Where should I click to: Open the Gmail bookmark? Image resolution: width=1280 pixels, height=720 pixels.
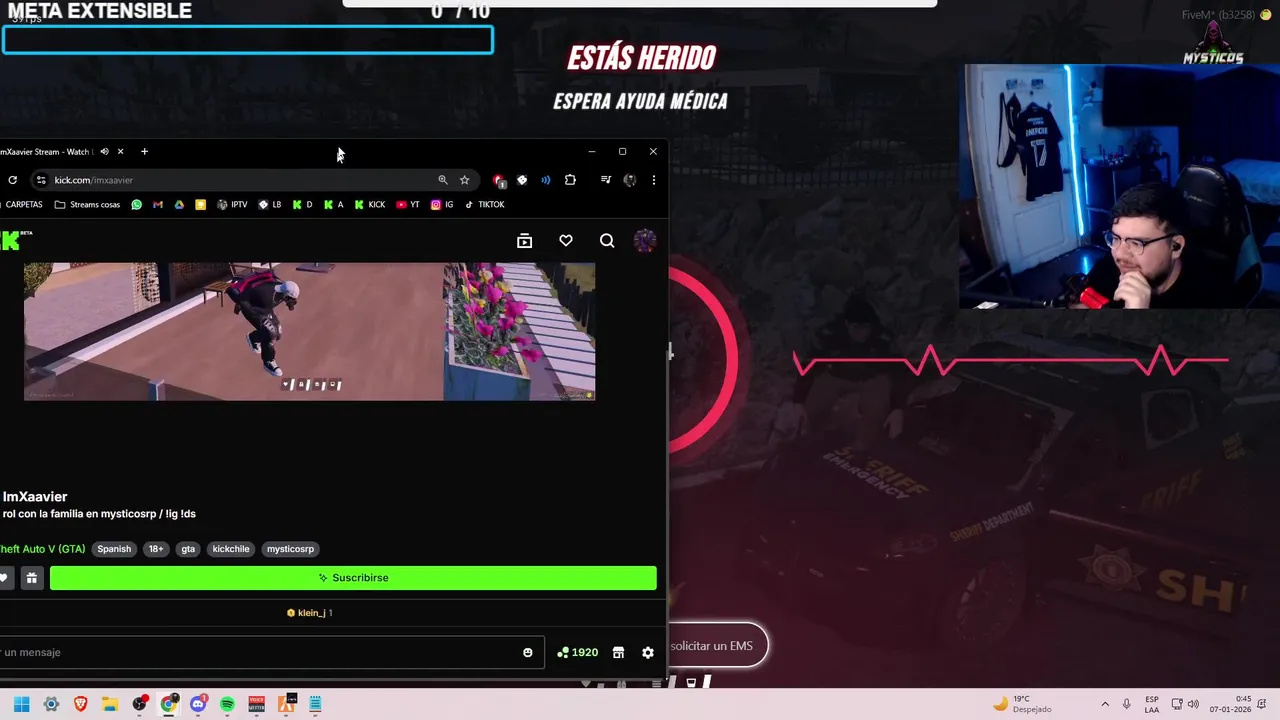coord(158,205)
